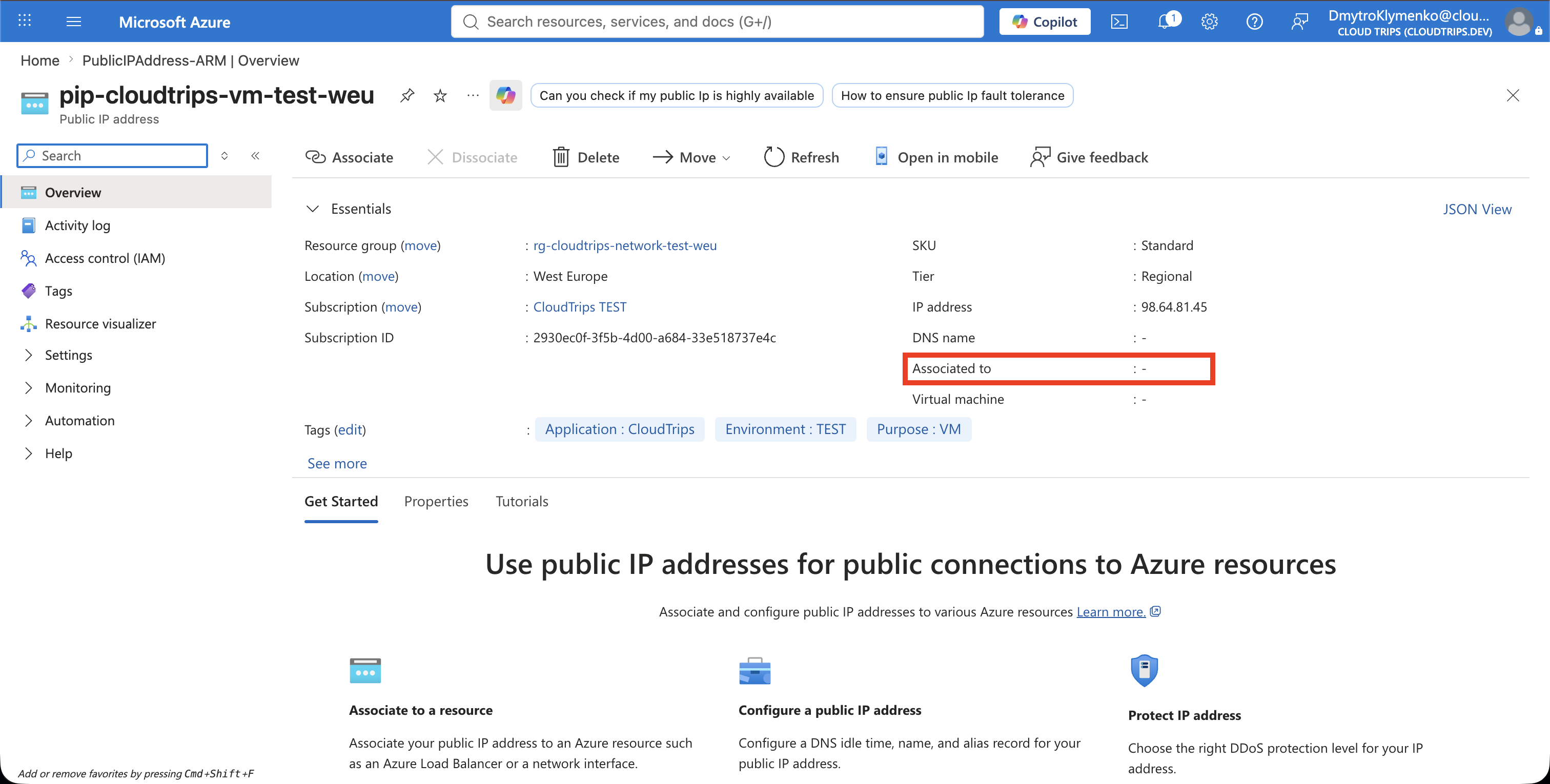Go to Home breadcrumb
This screenshot has height=784, width=1550.
[x=39, y=60]
